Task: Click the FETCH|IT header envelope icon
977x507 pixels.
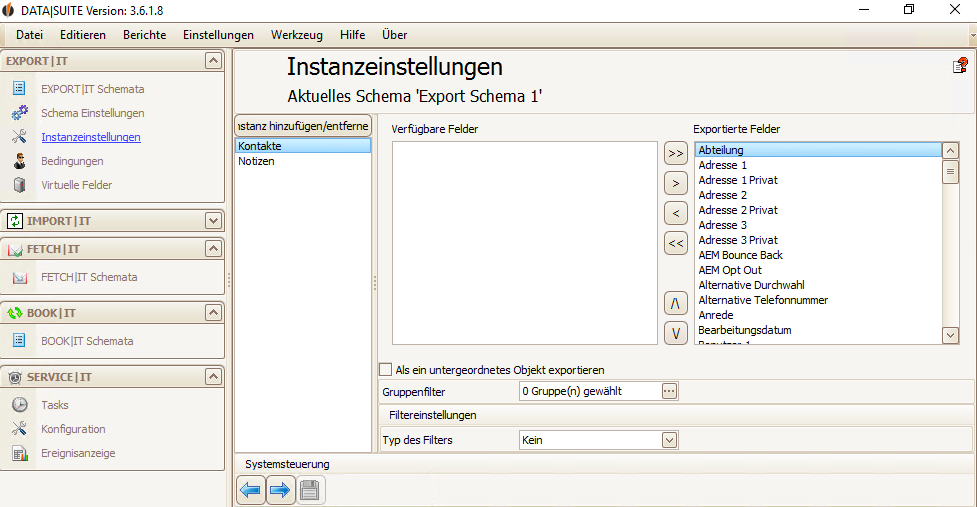Action: [x=15, y=249]
